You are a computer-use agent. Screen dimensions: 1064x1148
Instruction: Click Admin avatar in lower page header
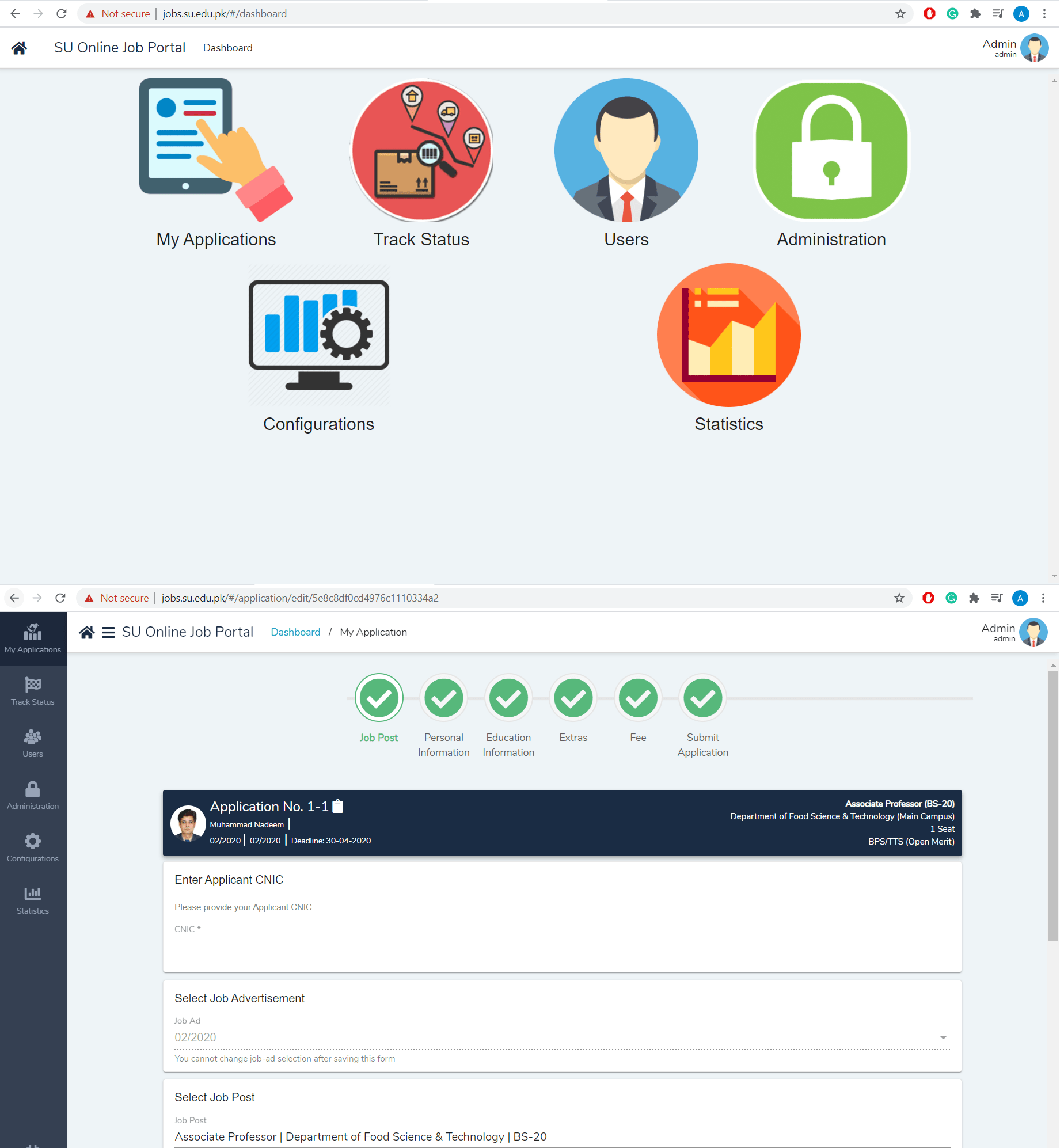tap(1033, 632)
